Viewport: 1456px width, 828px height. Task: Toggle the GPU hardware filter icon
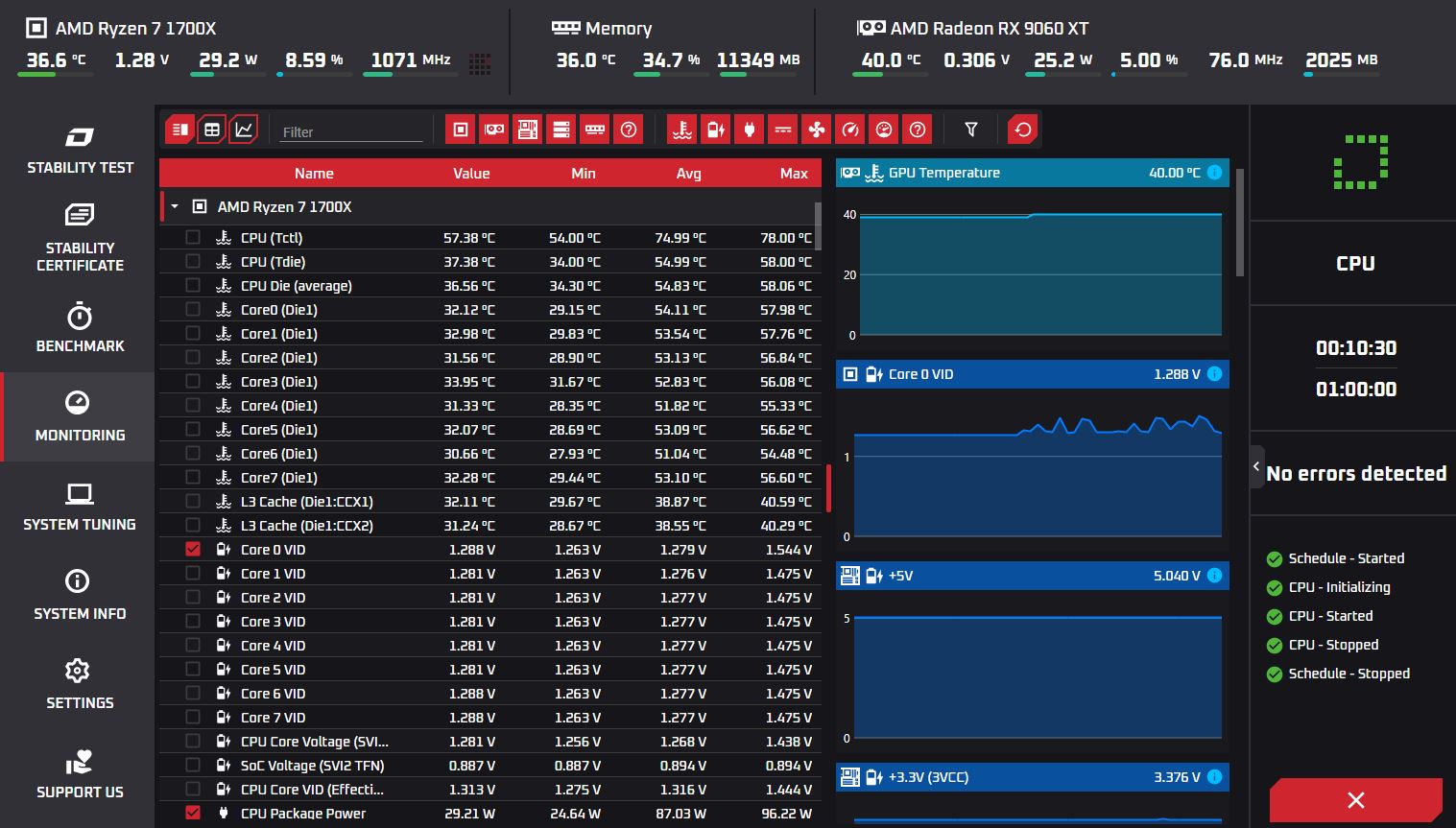494,130
